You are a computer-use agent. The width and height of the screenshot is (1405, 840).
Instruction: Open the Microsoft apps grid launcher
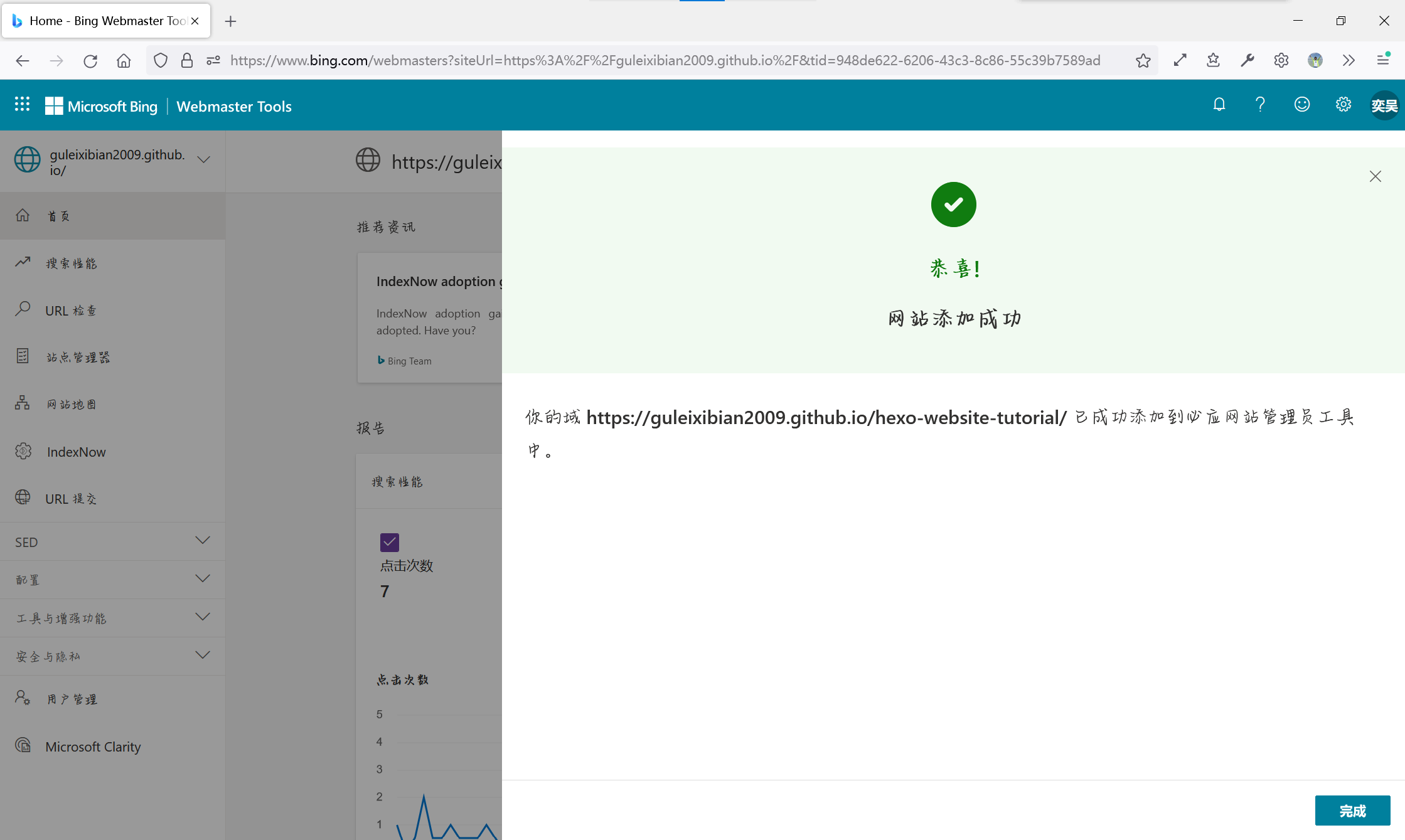(22, 105)
